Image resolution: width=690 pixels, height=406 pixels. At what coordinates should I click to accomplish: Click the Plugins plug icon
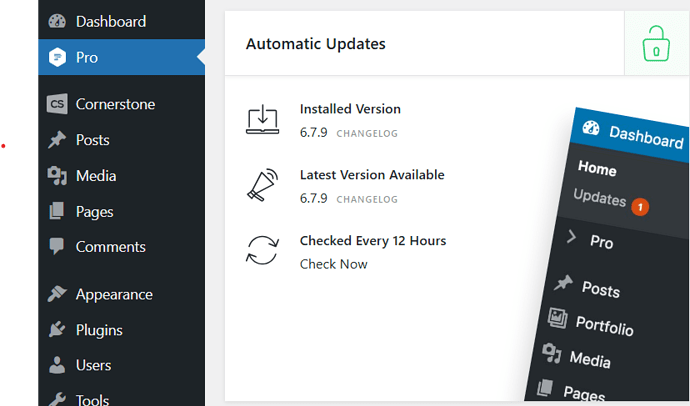tap(57, 330)
